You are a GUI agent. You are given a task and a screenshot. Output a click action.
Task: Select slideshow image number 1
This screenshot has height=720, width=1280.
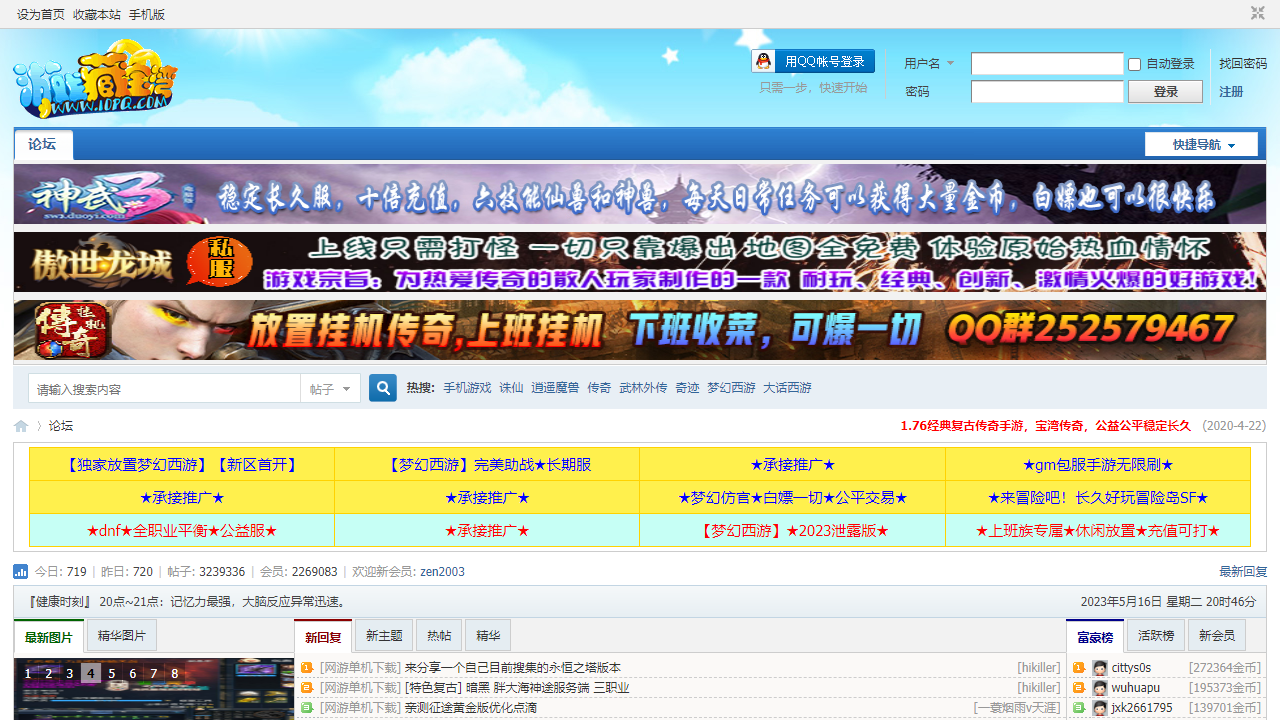click(28, 674)
